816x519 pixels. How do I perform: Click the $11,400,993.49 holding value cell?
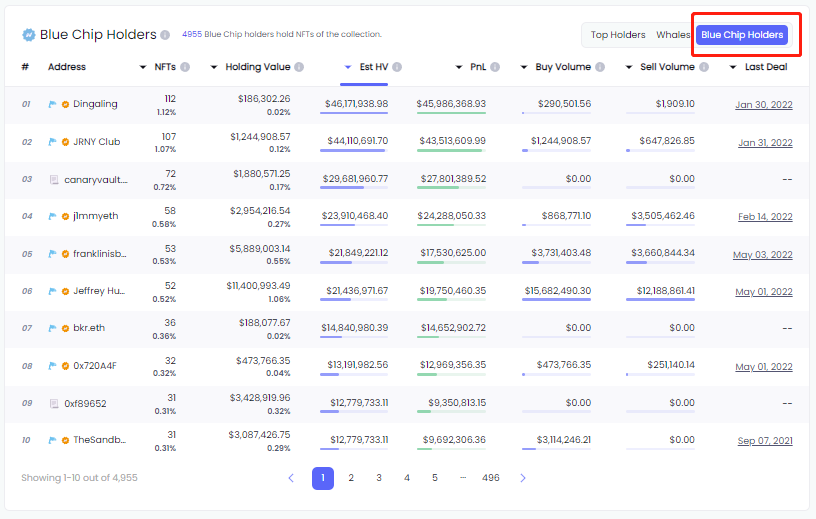(258, 286)
